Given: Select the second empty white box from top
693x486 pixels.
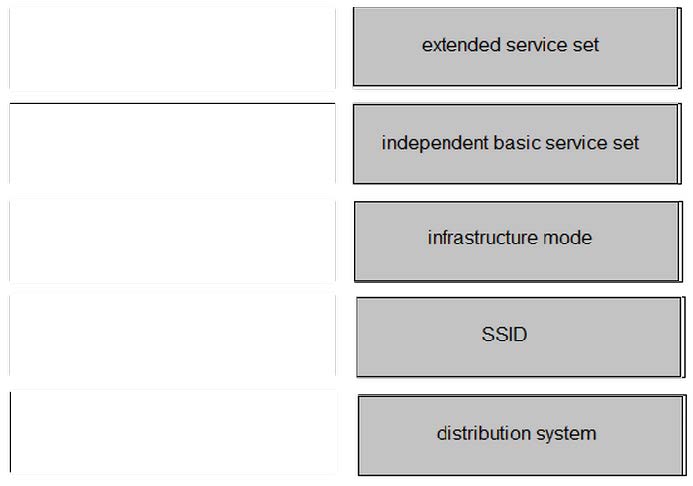Looking at the screenshot, I should [172, 144].
